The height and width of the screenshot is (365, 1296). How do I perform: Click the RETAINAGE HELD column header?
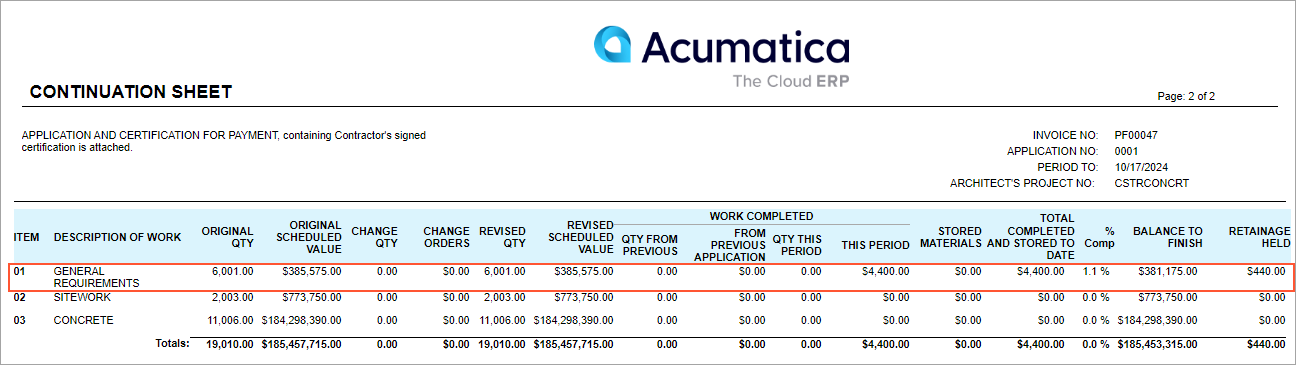1259,237
